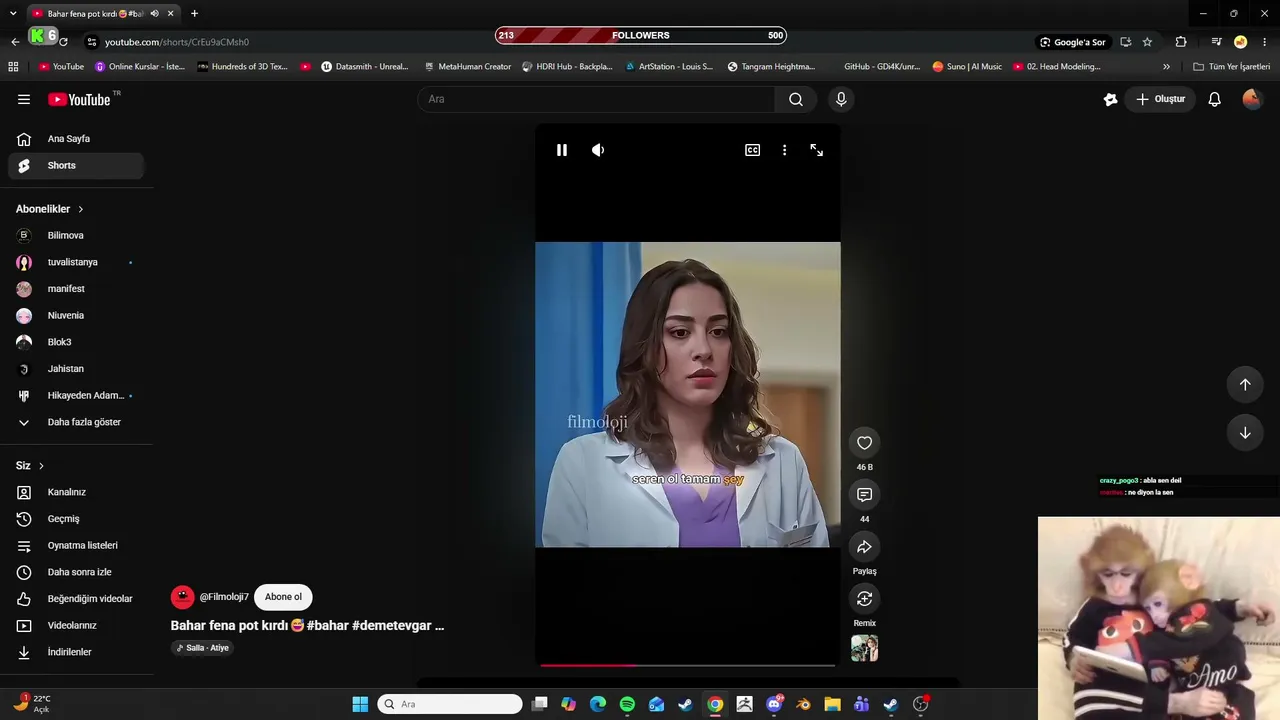Screen dimensions: 1280x720
Task: Subscribe with the Abone ol button
Action: 283,597
